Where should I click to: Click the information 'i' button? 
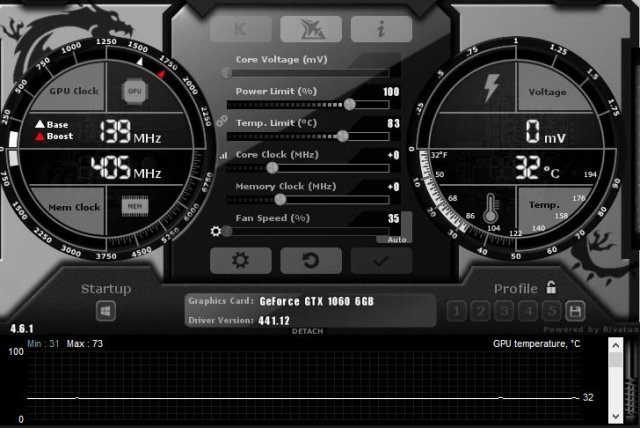[x=380, y=28]
